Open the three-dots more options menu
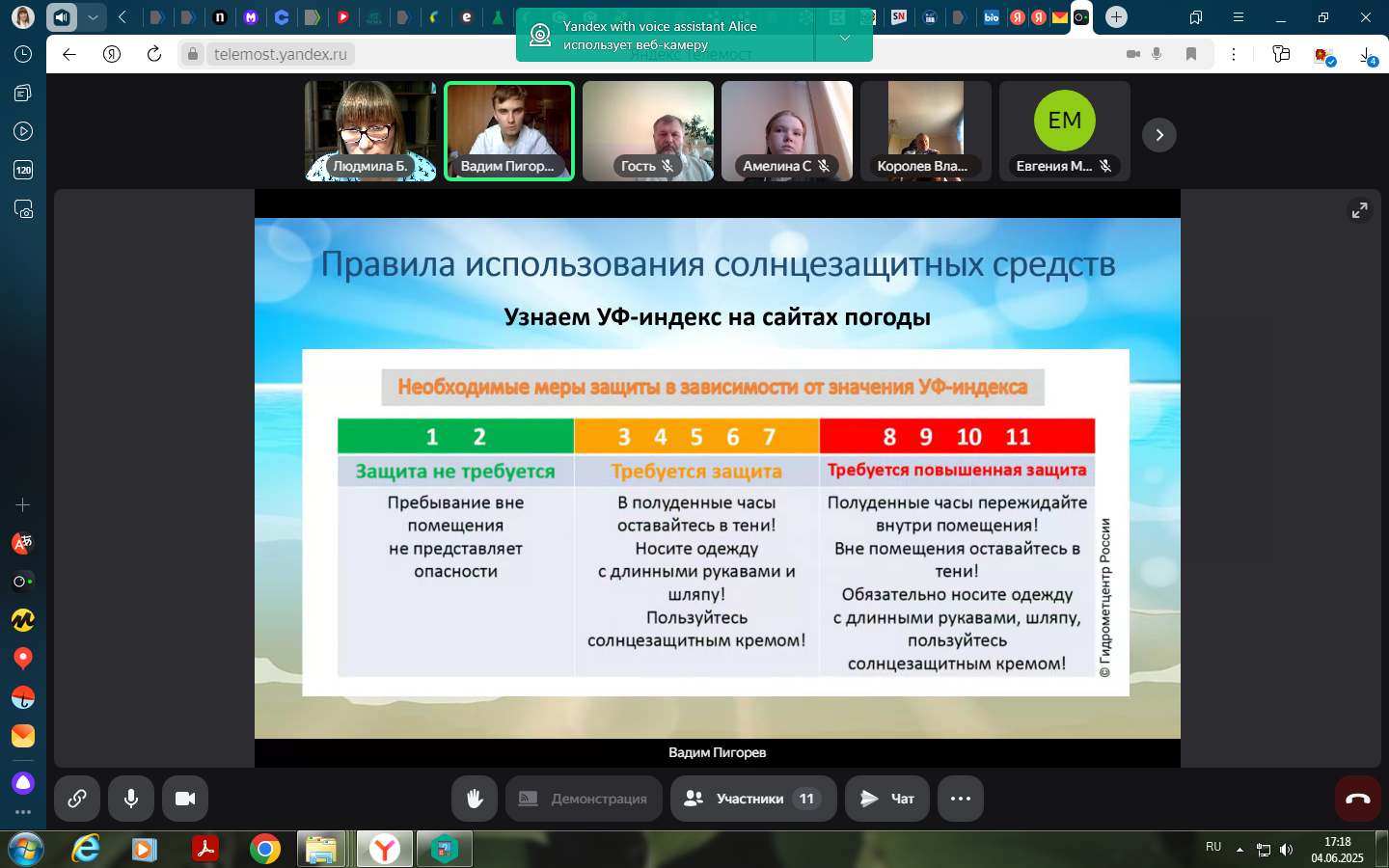 coord(961,799)
